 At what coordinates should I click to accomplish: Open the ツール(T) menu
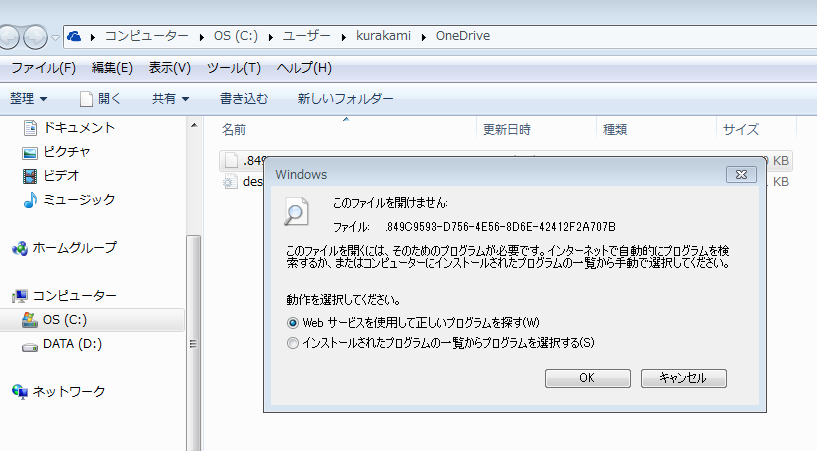(233, 68)
